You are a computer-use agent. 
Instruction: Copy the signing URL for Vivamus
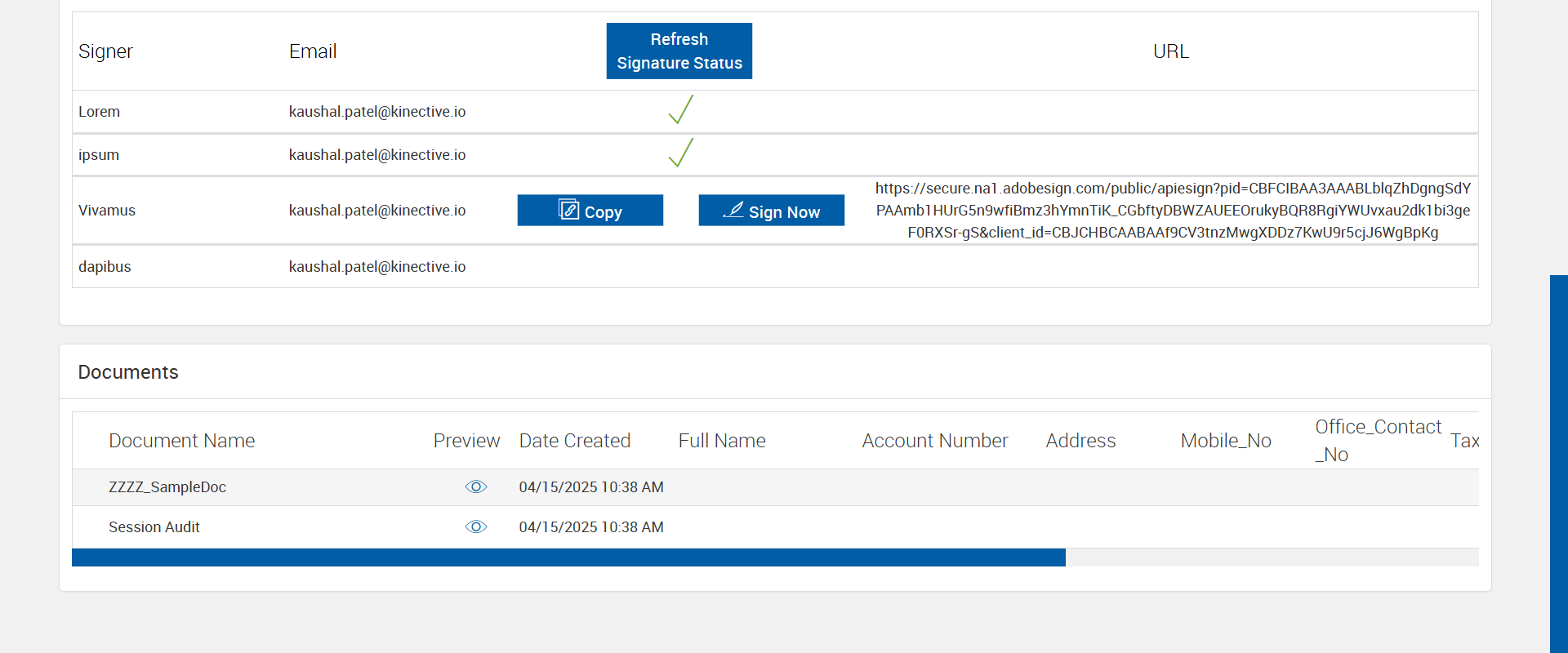tap(590, 211)
